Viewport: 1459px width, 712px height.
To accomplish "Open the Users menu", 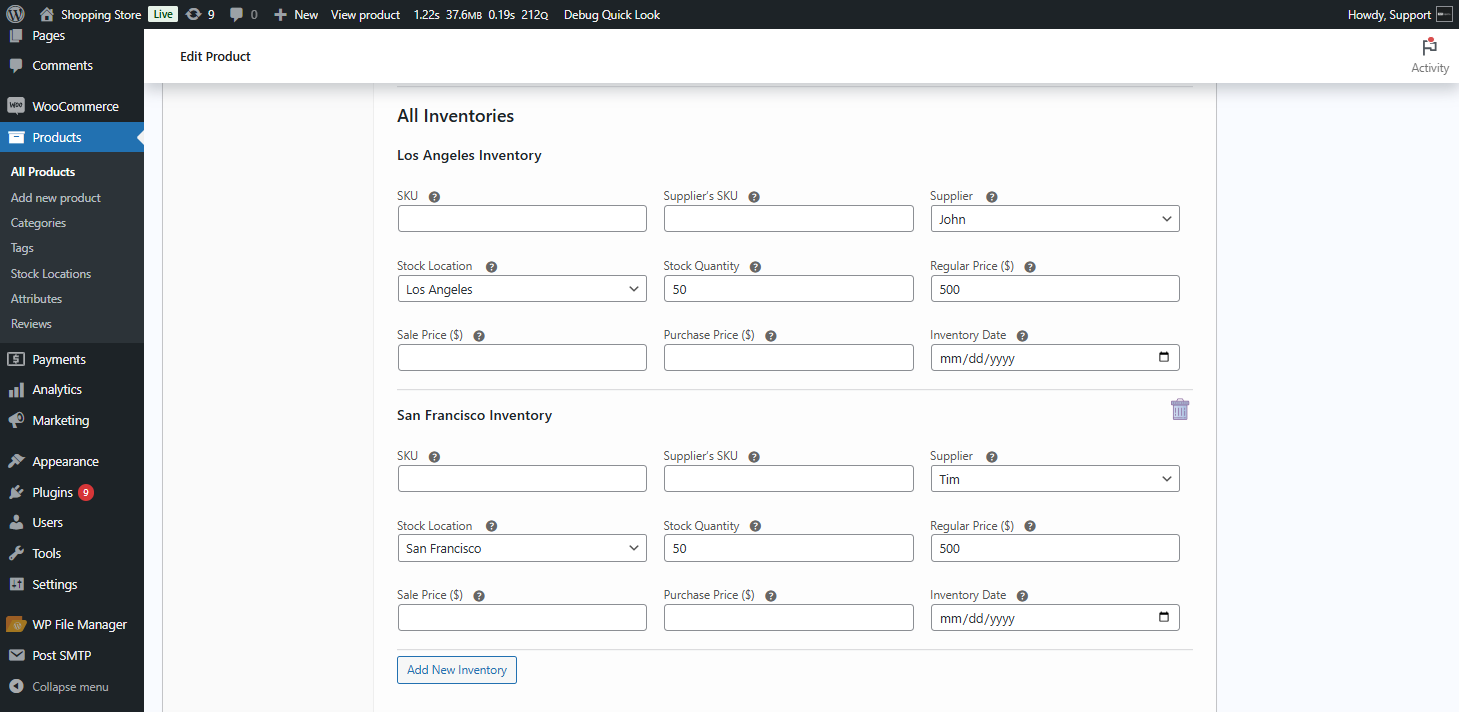I will pyautogui.click(x=72, y=523).
